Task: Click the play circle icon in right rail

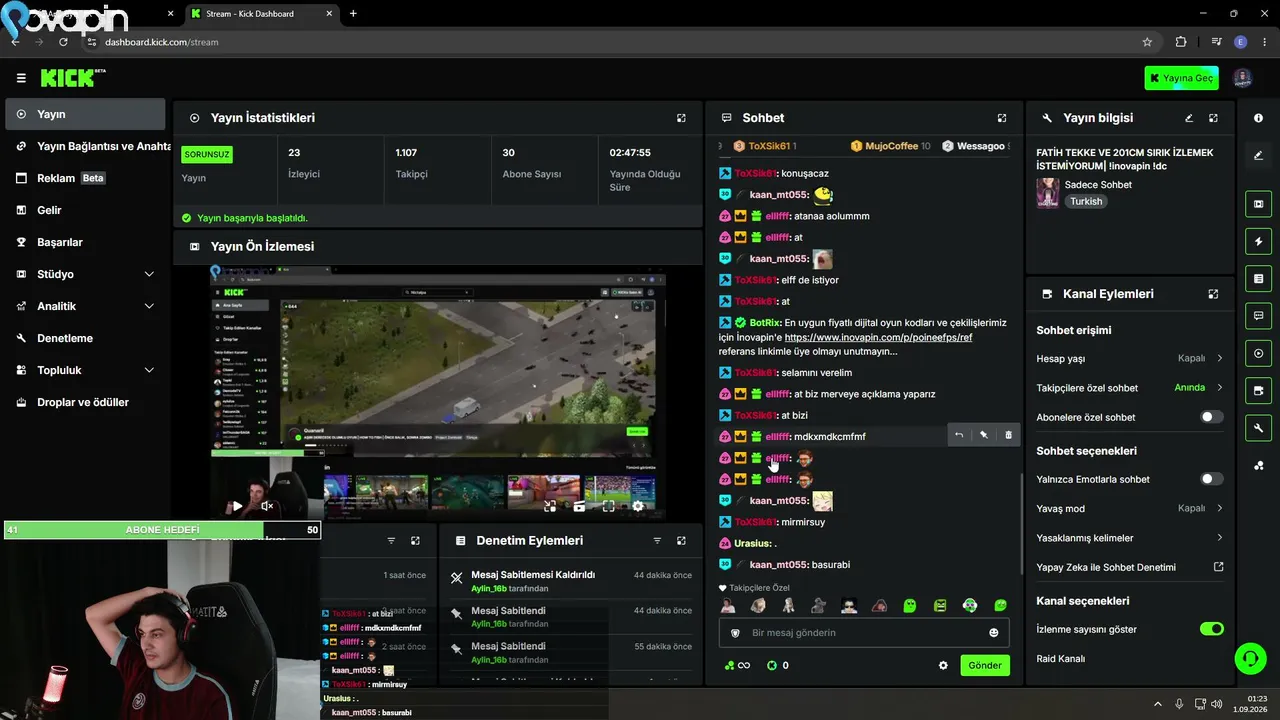Action: point(1258,353)
